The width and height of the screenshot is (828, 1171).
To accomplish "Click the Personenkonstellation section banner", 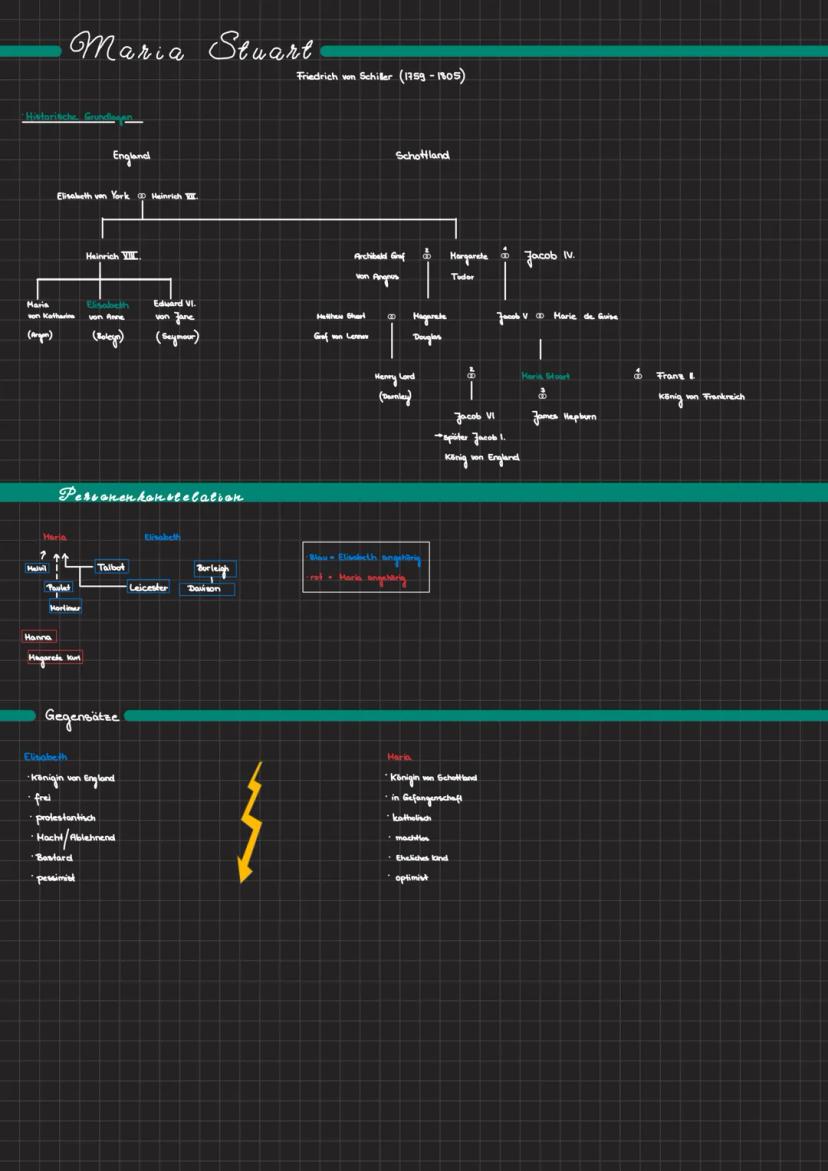I will pyautogui.click(x=150, y=494).
